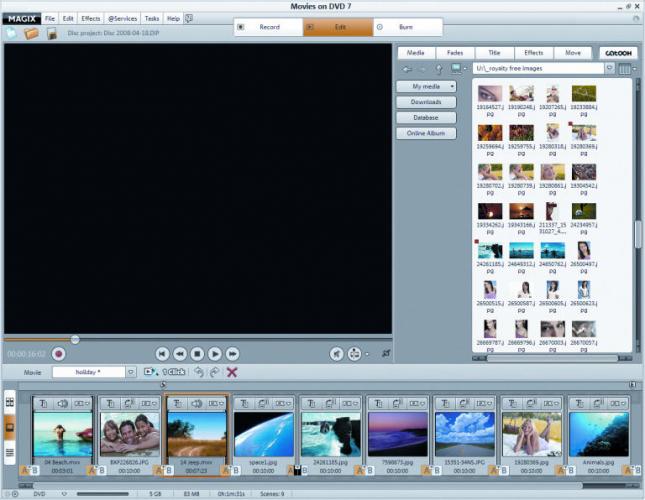Open the Downloads media folder

click(x=426, y=102)
